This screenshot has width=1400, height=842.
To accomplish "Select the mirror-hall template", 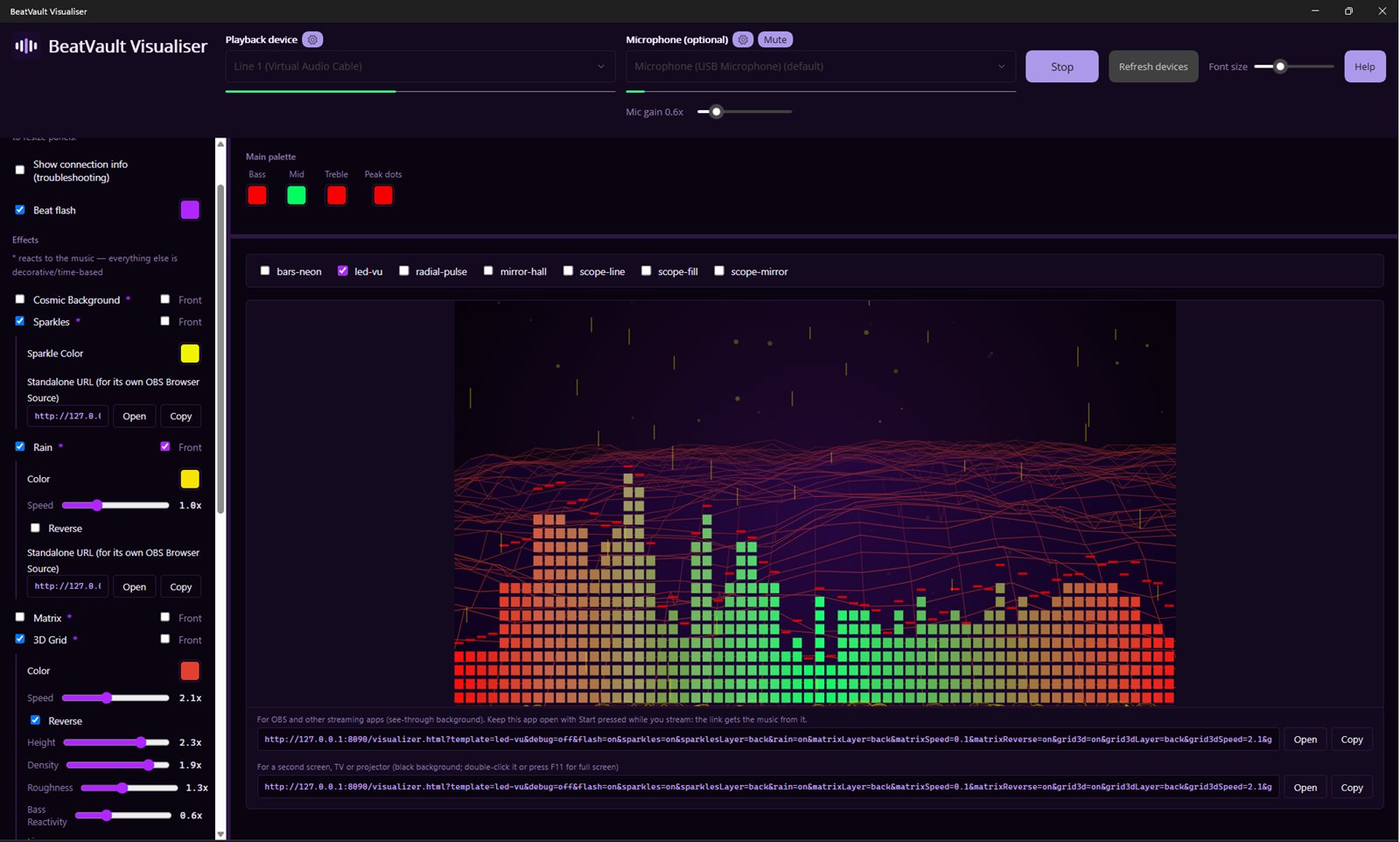I will pos(488,271).
